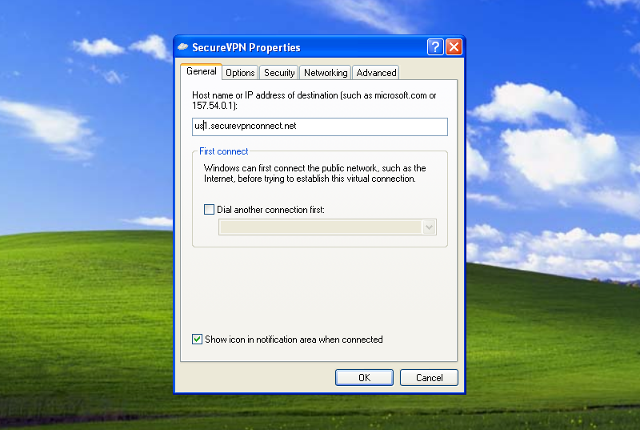
Task: Close the SecureVPN Properties dialog
Action: [454, 47]
